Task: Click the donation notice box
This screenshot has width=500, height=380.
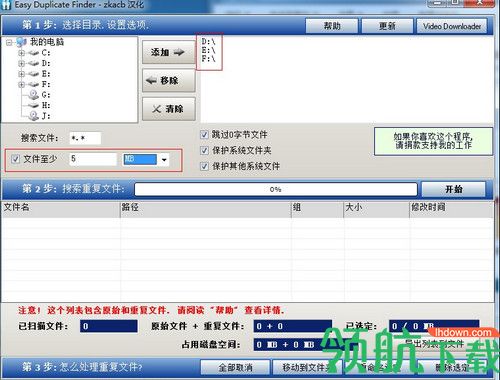Action: pos(433,141)
